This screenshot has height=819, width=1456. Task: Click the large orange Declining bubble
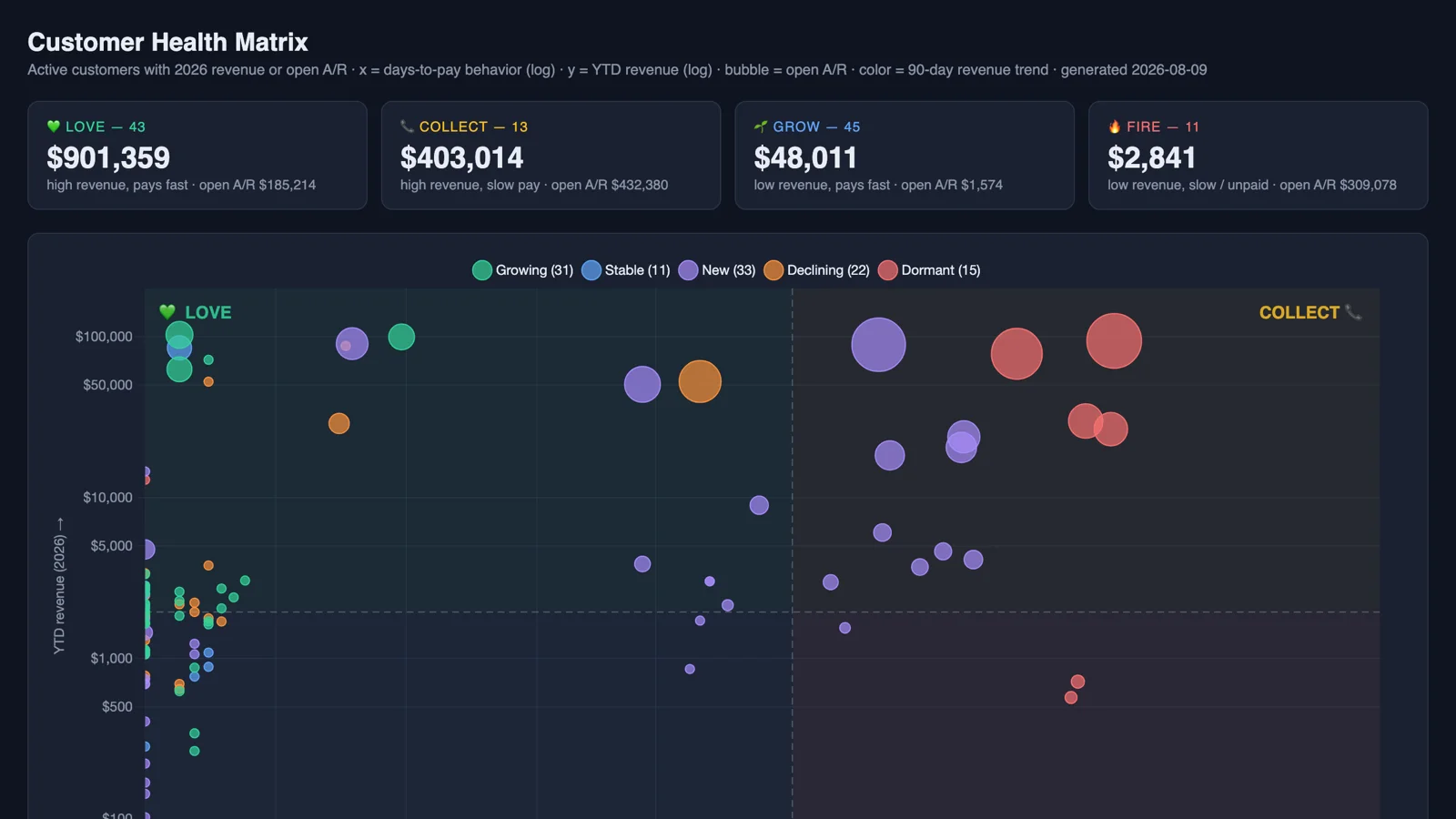pyautogui.click(x=700, y=381)
